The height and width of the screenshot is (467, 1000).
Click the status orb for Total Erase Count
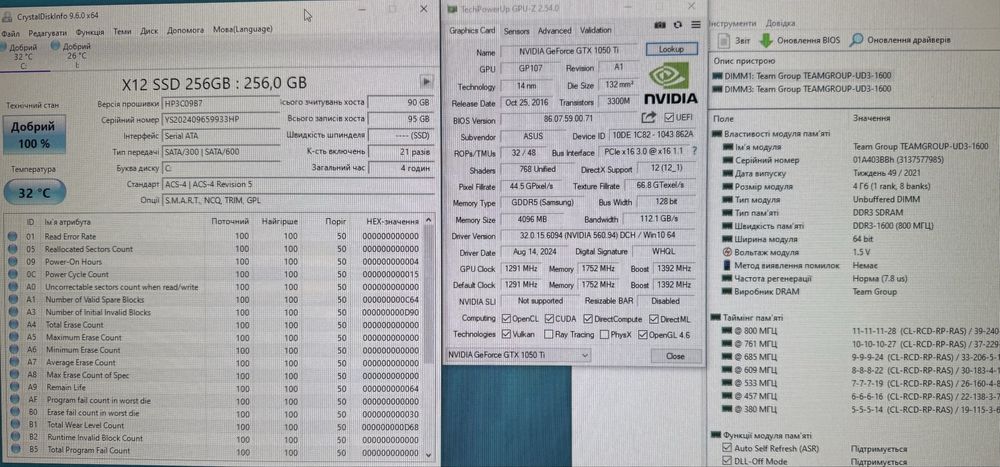pyautogui.click(x=13, y=325)
